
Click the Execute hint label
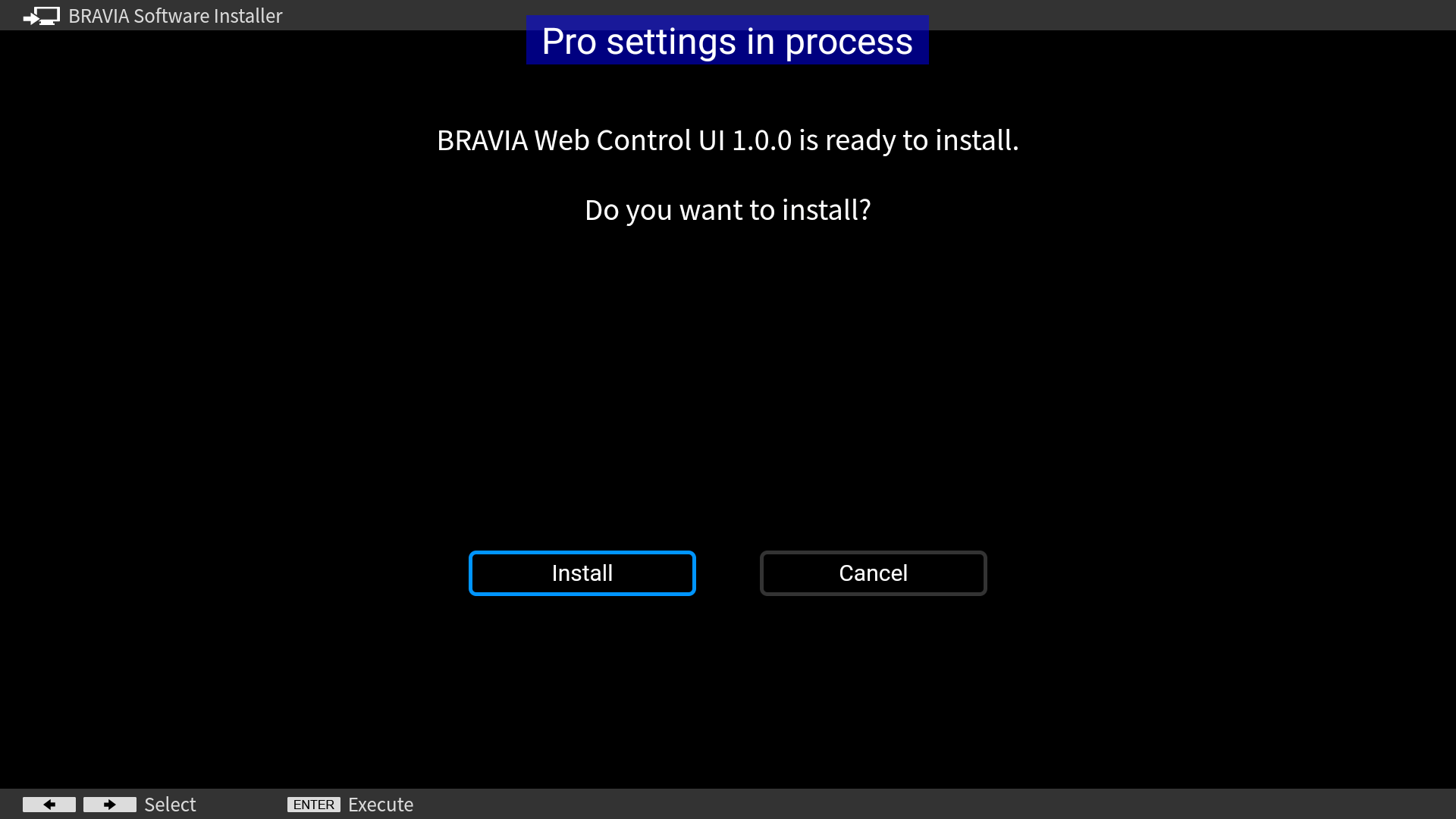(381, 805)
